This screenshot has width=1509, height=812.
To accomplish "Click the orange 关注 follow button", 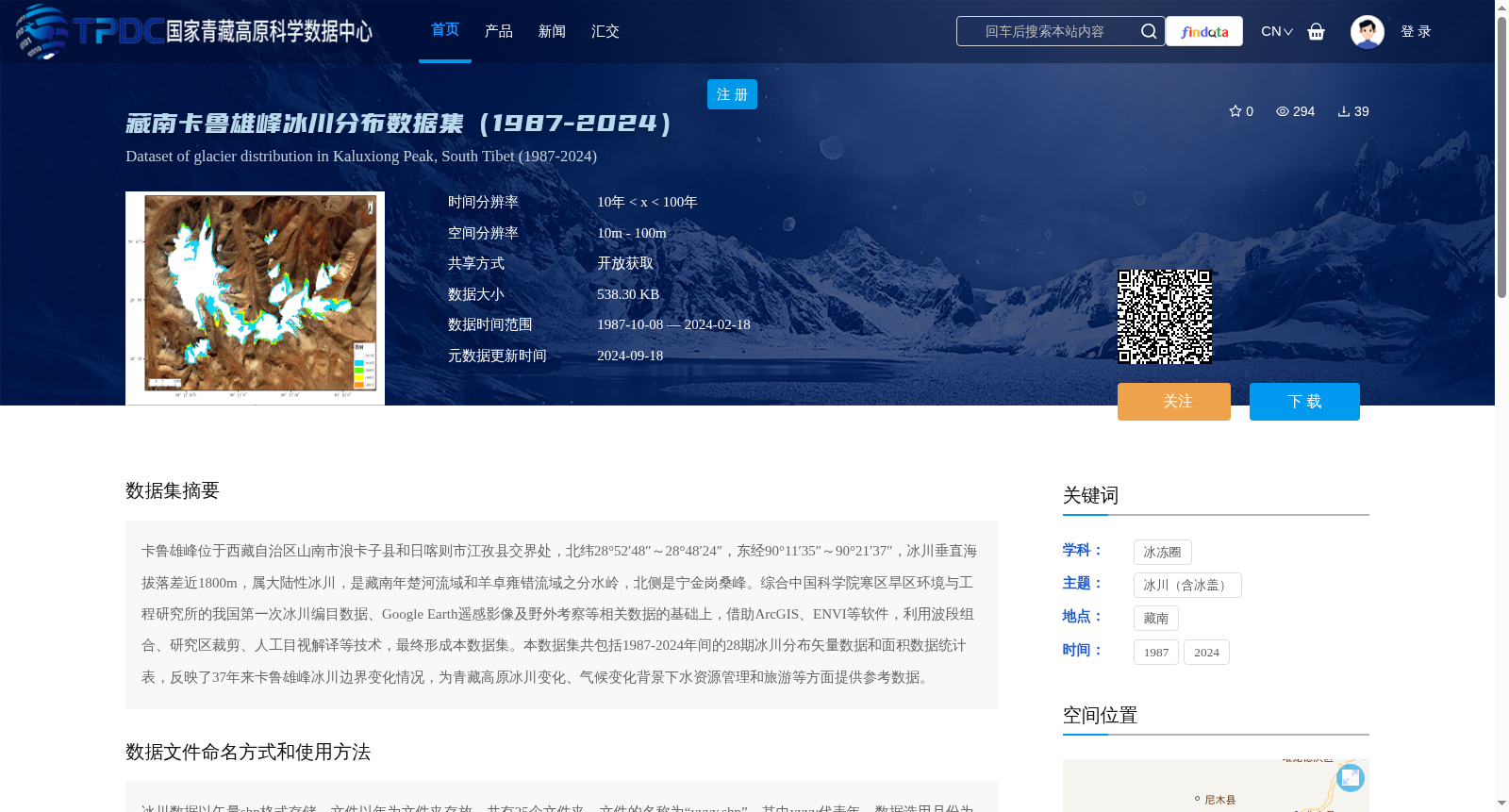I will tap(1174, 402).
